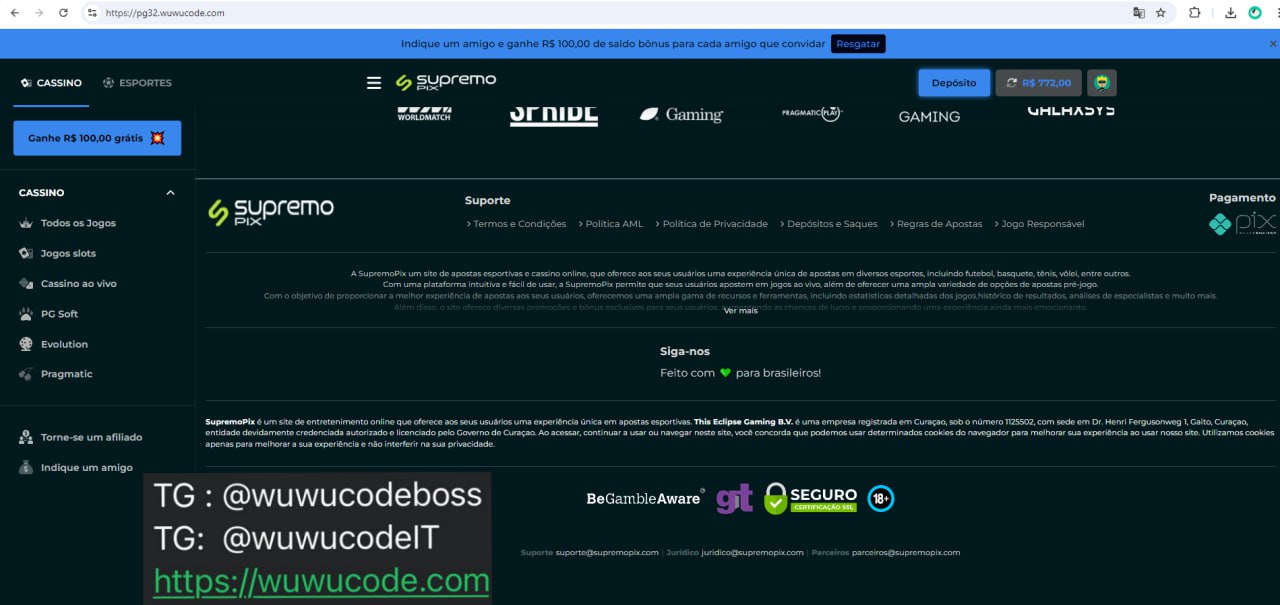Screen dimensions: 1280x605
Task: Open Todos os Jogos in sidebar
Action: (78, 223)
